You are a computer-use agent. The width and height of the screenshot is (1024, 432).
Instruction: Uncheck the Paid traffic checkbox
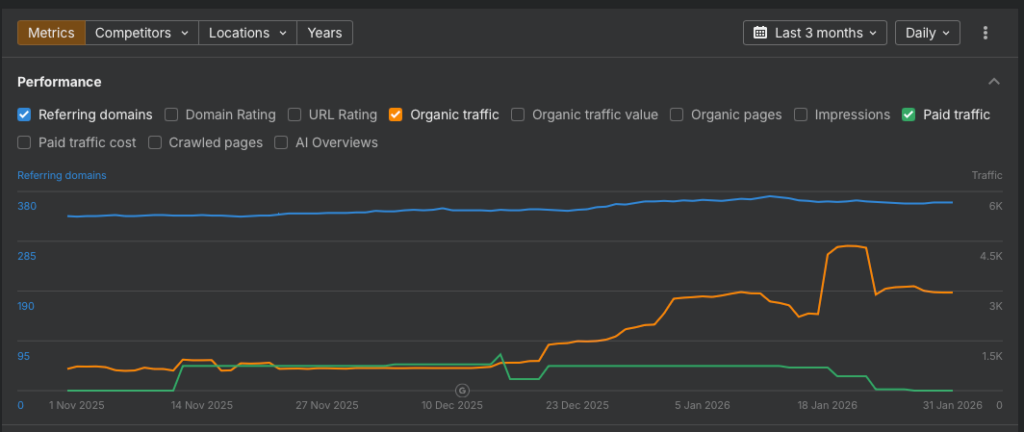tap(908, 115)
